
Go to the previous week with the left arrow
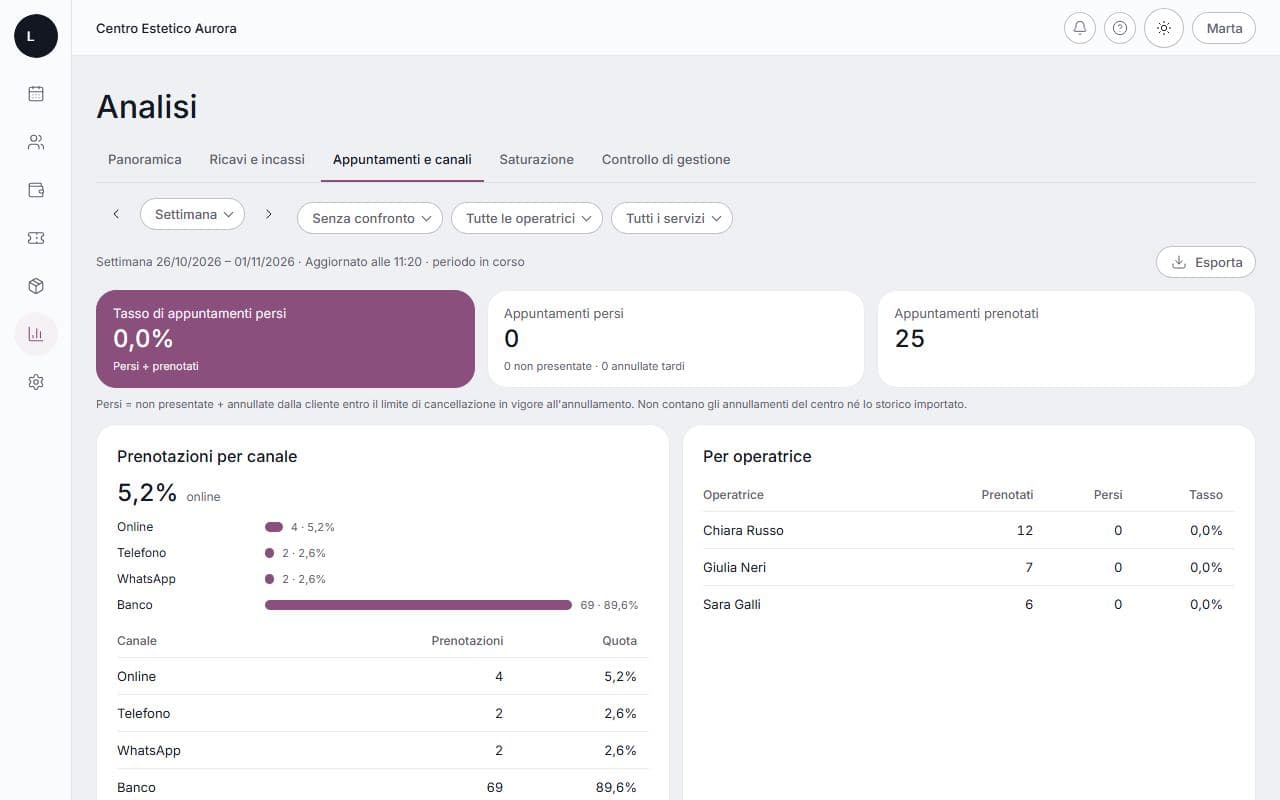(x=116, y=214)
